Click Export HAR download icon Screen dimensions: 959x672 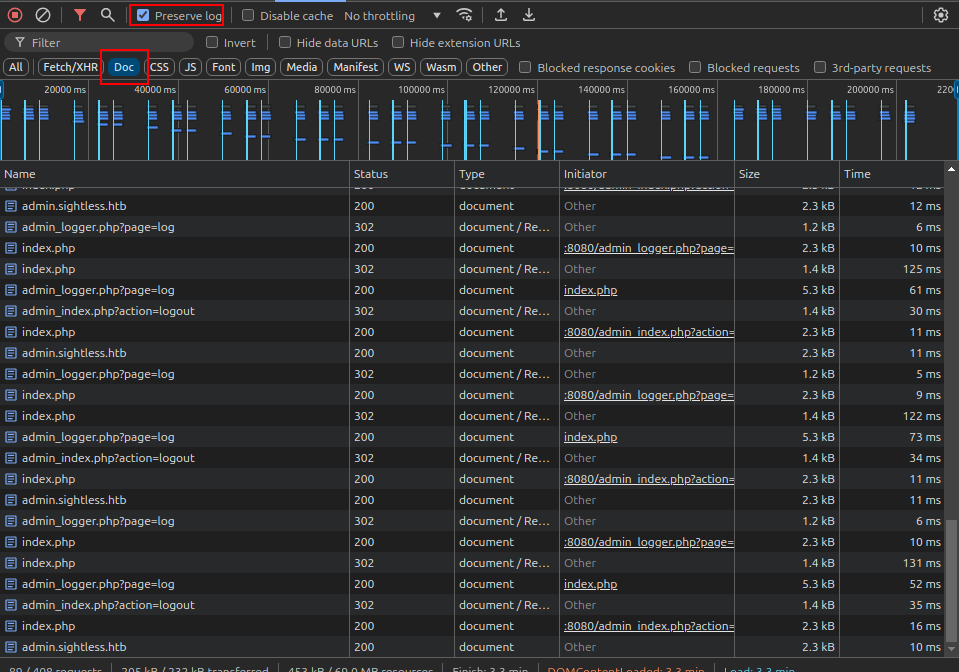click(529, 15)
